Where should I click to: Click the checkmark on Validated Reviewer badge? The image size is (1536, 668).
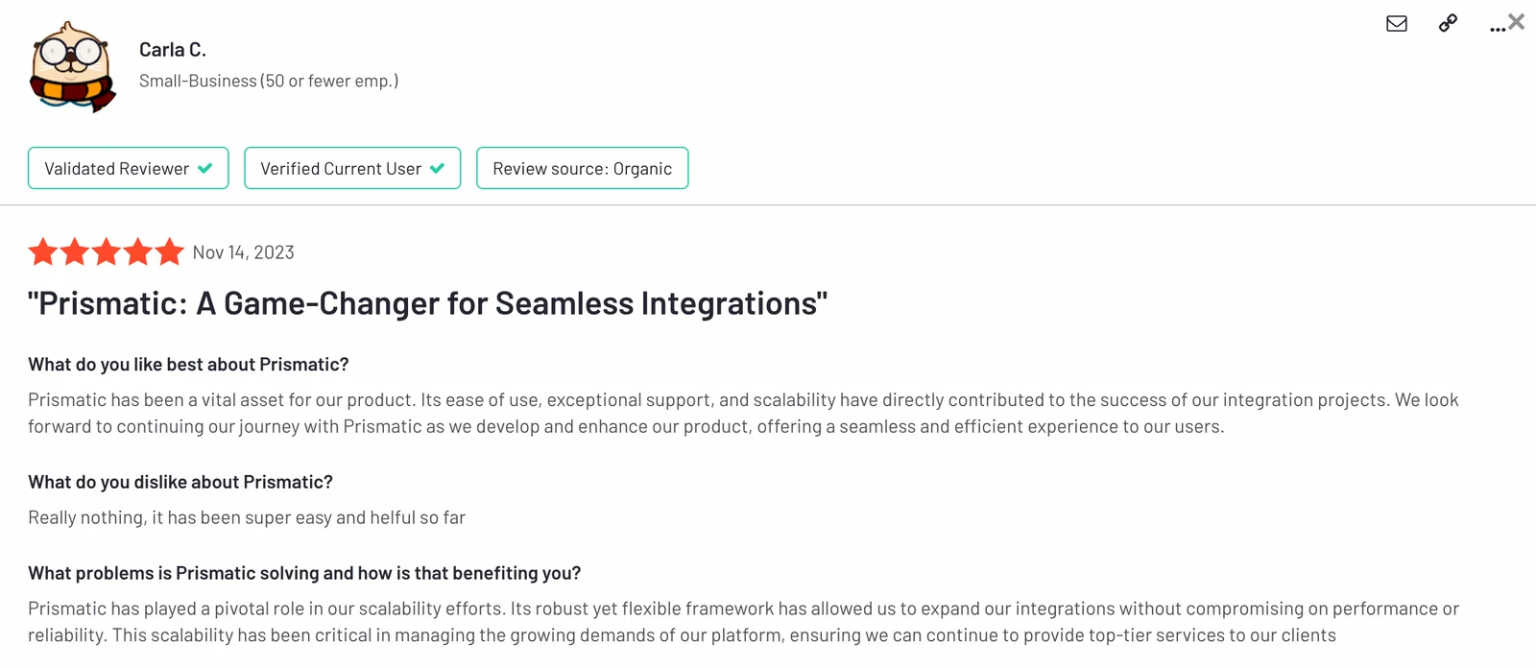coord(205,168)
